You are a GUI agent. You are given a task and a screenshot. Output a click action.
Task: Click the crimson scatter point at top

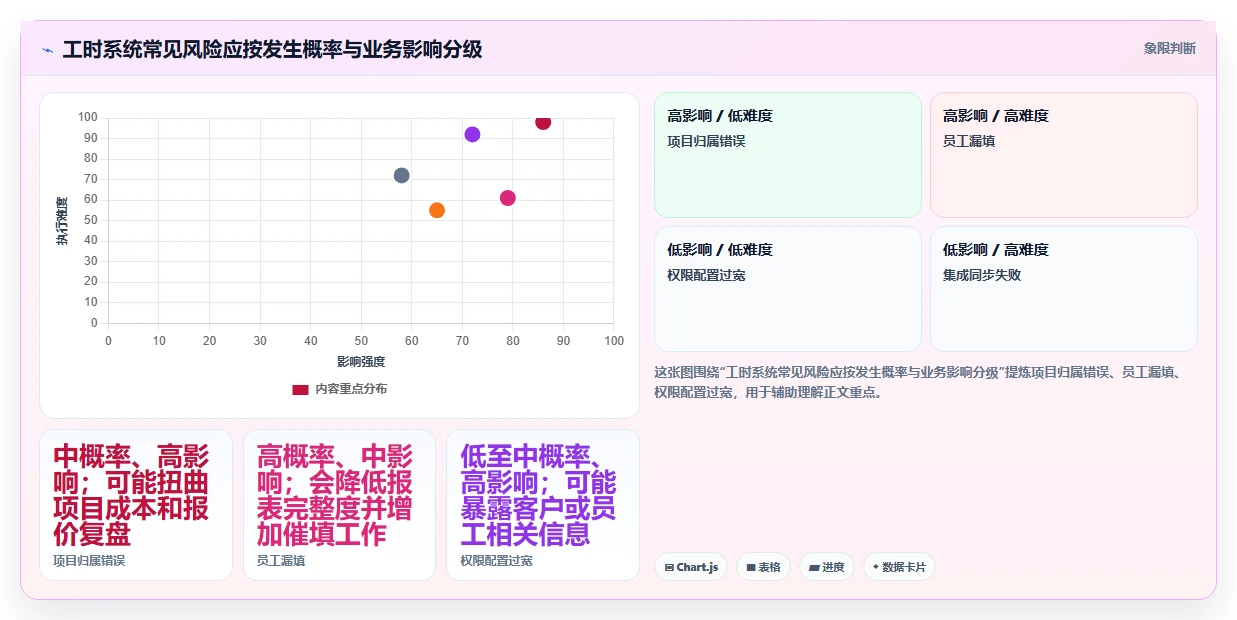point(543,121)
